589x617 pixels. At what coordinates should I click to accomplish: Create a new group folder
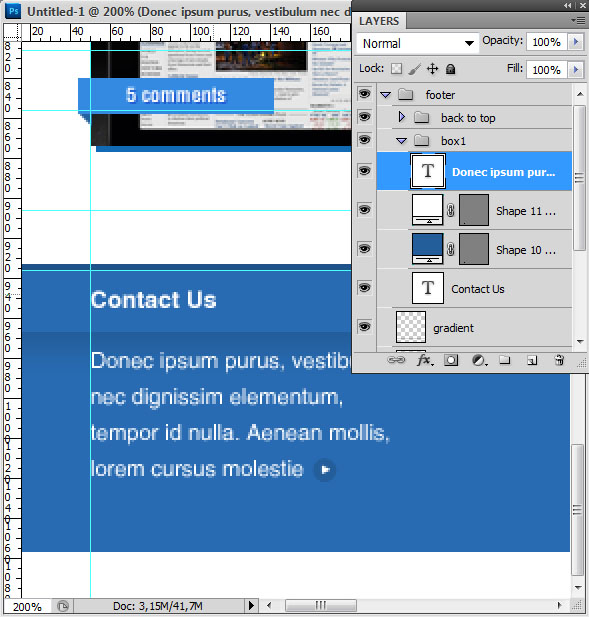pos(504,360)
